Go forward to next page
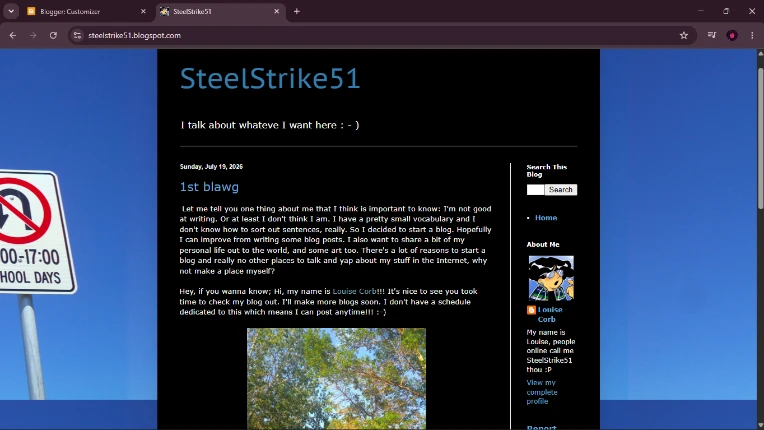The width and height of the screenshot is (764, 430). click(x=33, y=35)
